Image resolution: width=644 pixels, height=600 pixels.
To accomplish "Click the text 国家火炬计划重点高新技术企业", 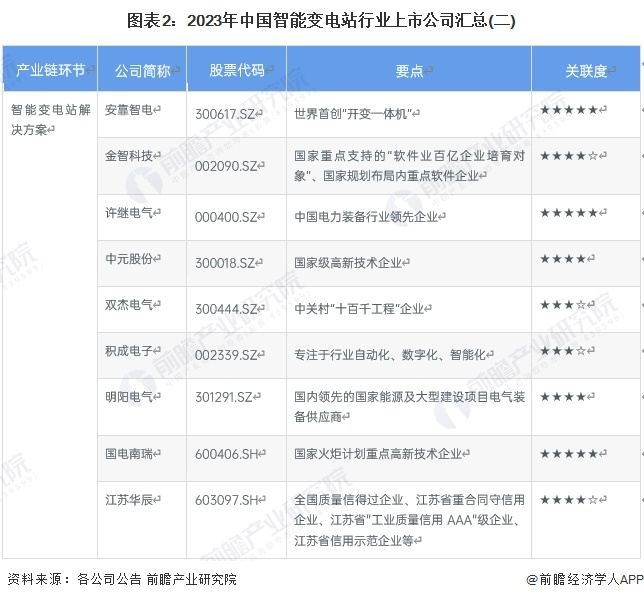I will pos(378,454).
